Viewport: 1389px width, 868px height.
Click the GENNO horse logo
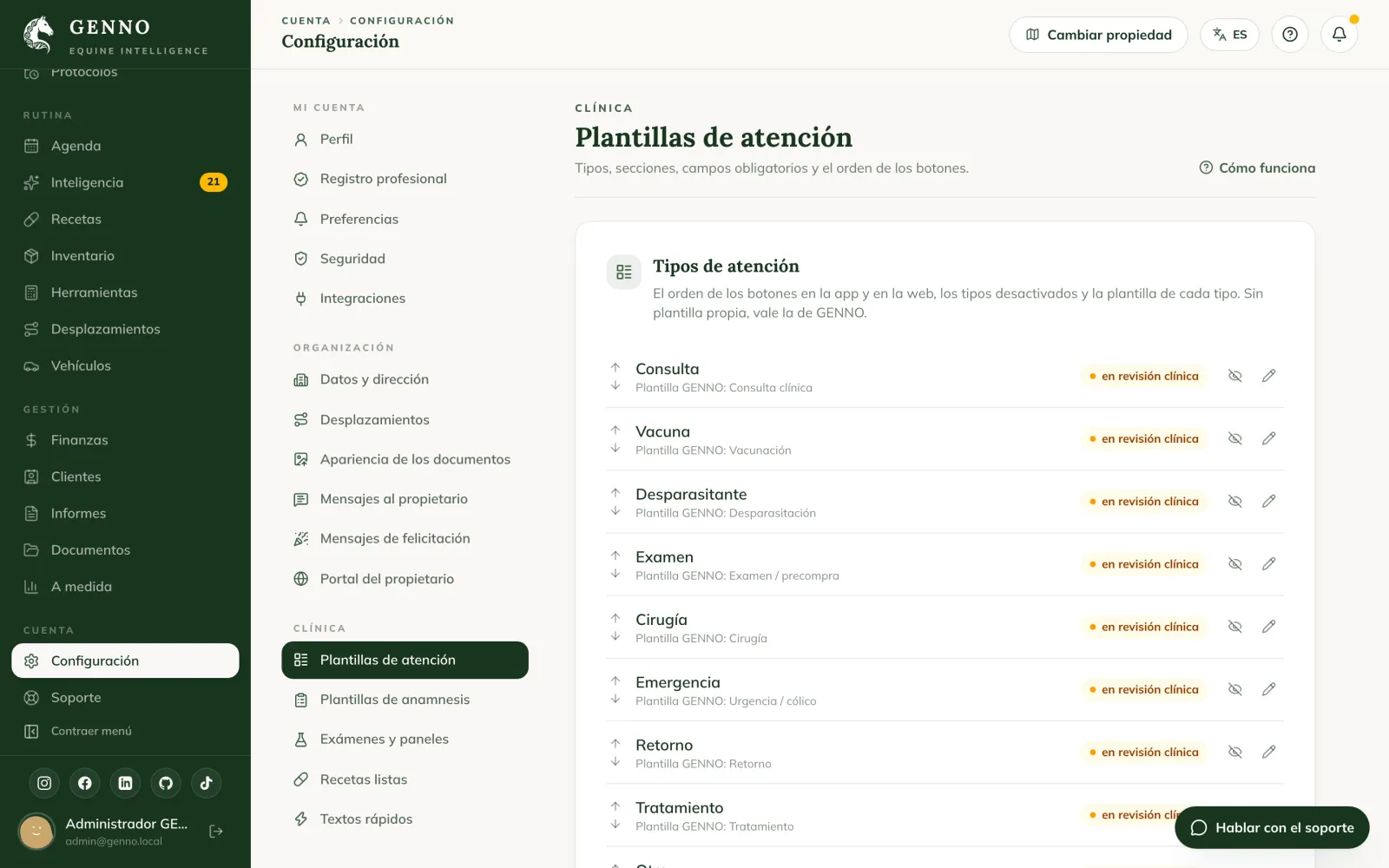38,35
